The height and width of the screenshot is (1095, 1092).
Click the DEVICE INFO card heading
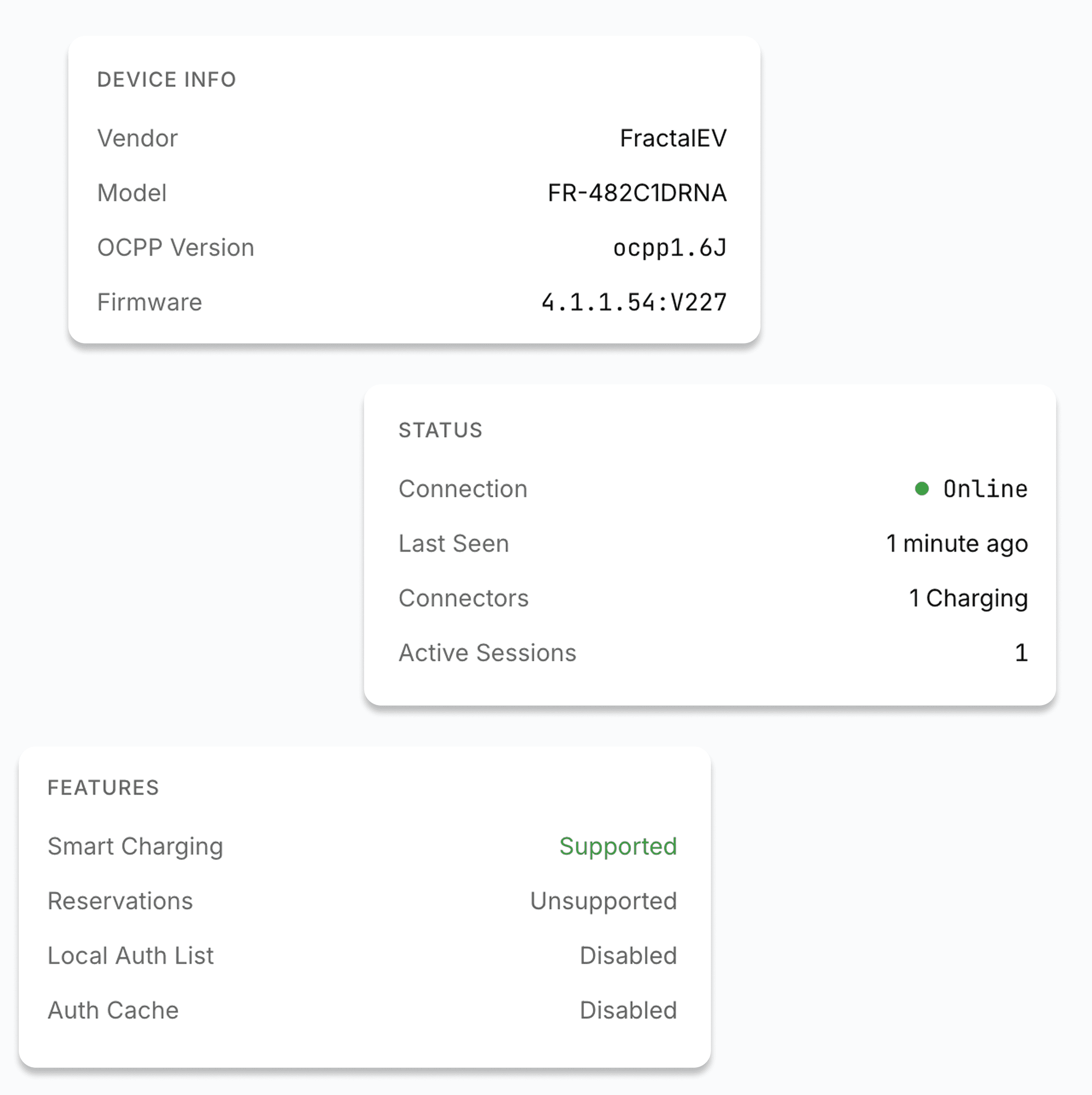167,80
